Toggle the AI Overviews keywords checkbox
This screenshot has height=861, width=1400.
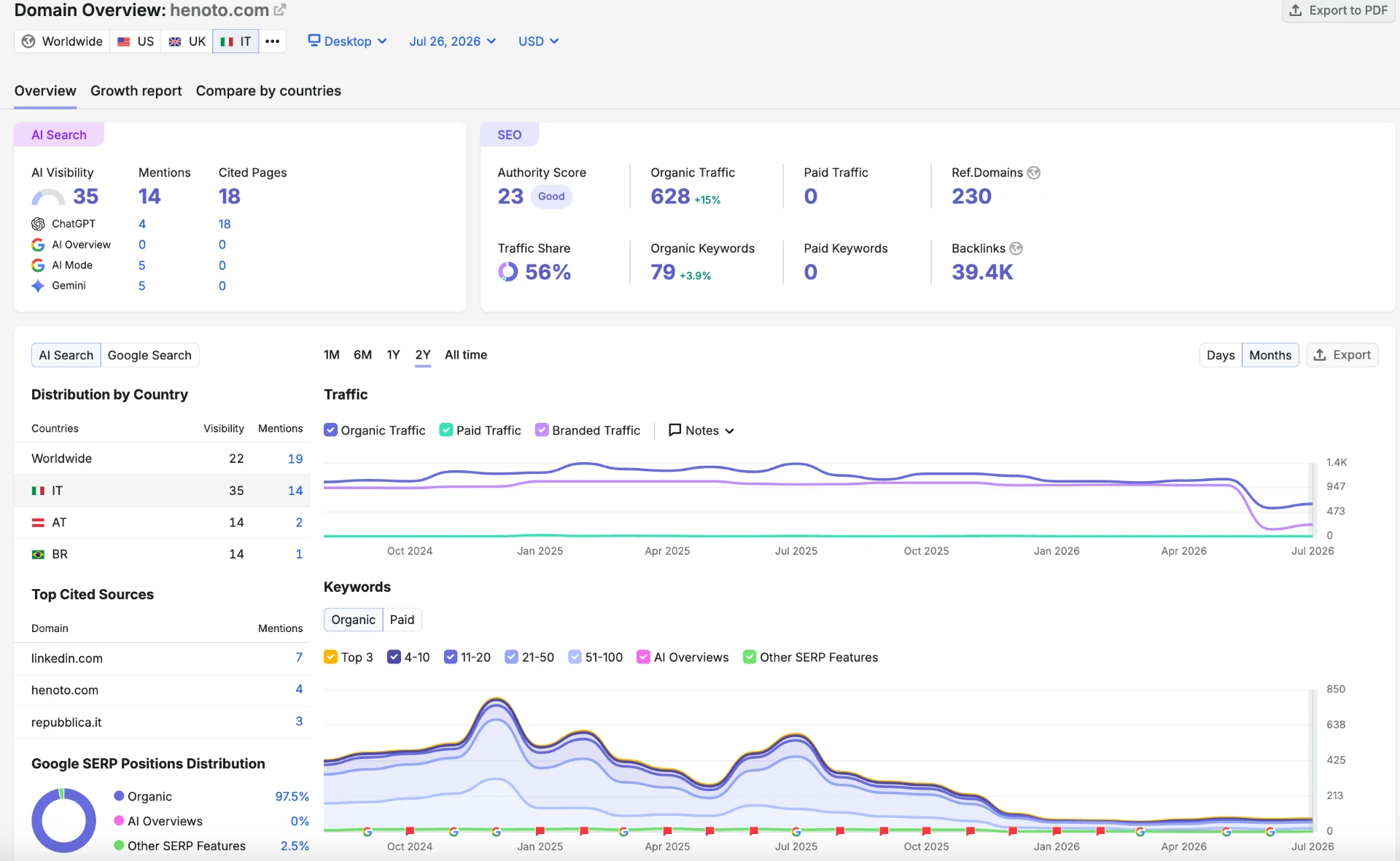coord(644,657)
